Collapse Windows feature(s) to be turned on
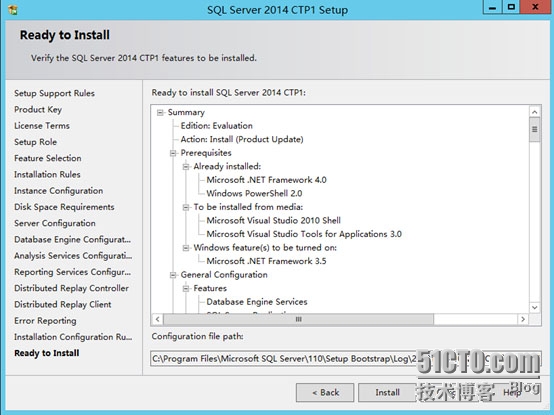 [x=186, y=248]
